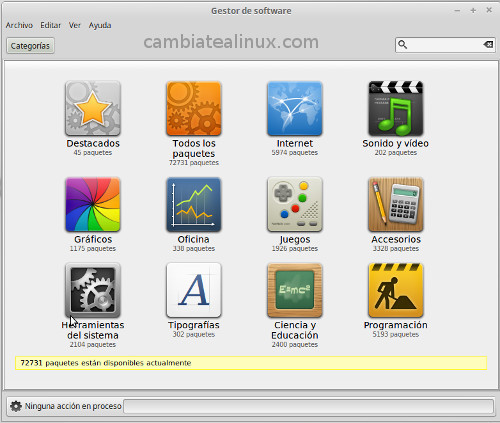This screenshot has height=423, width=500.
Task: Click the '2104 paquetes' count text
Action: pos(93,345)
